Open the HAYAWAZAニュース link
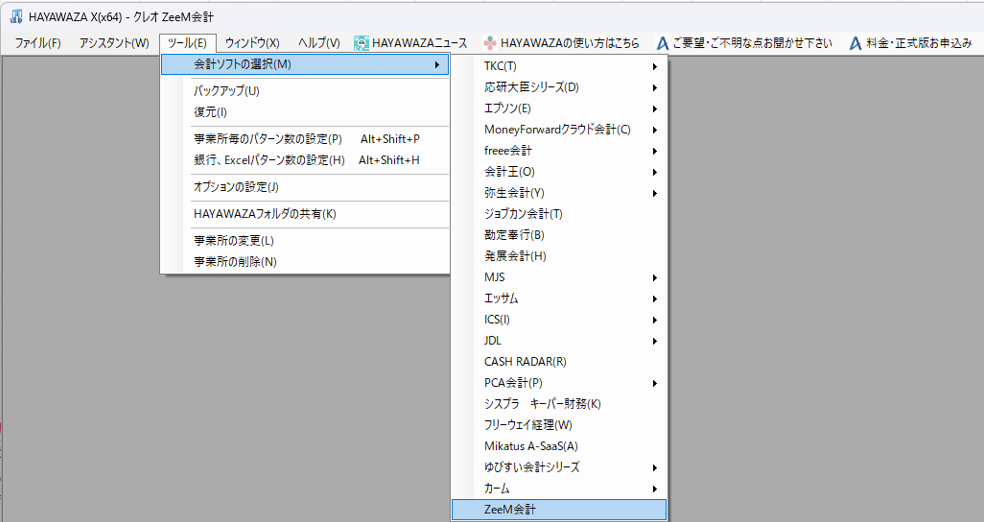 pyautogui.click(x=420, y=43)
